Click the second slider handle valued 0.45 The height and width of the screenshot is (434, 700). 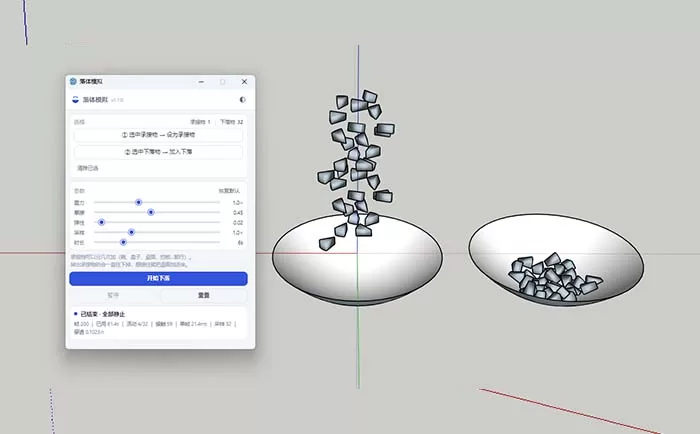tap(151, 212)
